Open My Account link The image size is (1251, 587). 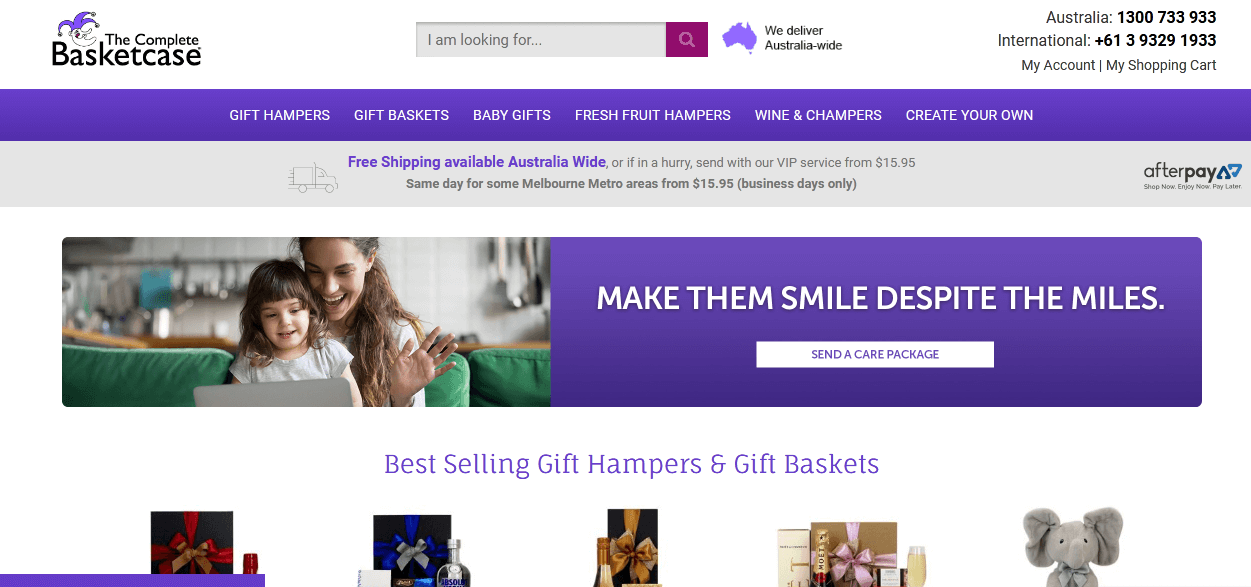pos(1058,65)
